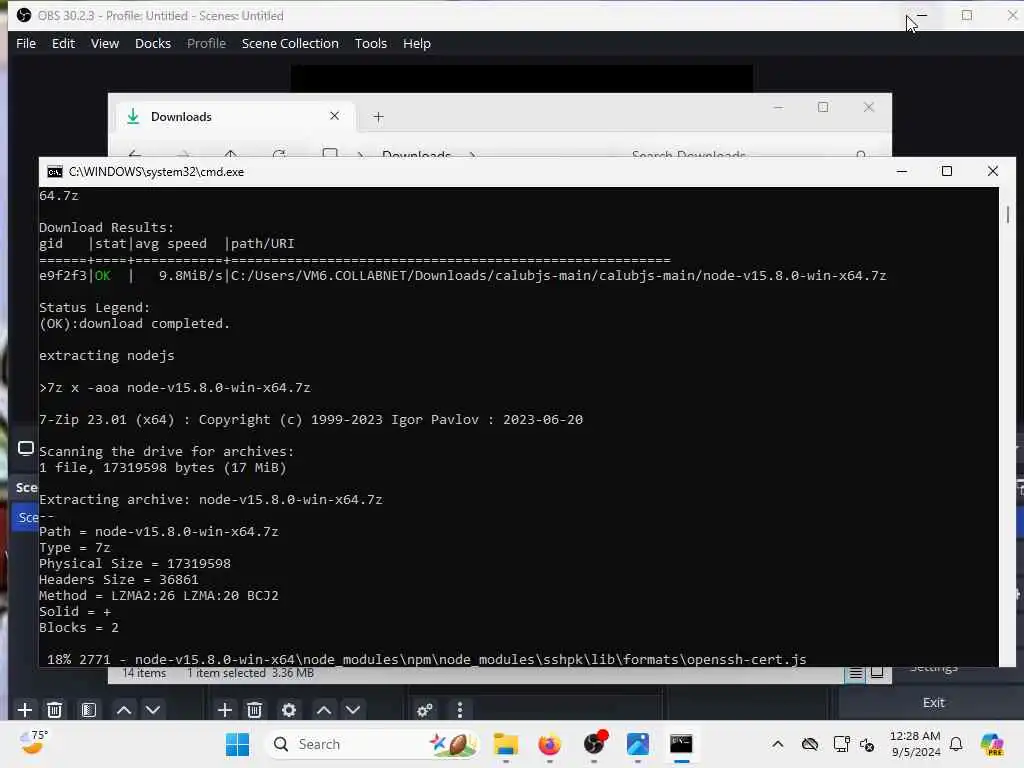Launch Firefox from the taskbar

[549, 744]
